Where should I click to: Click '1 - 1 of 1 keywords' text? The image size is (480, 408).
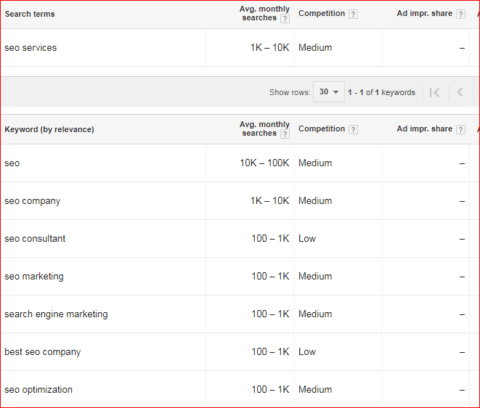tap(382, 92)
